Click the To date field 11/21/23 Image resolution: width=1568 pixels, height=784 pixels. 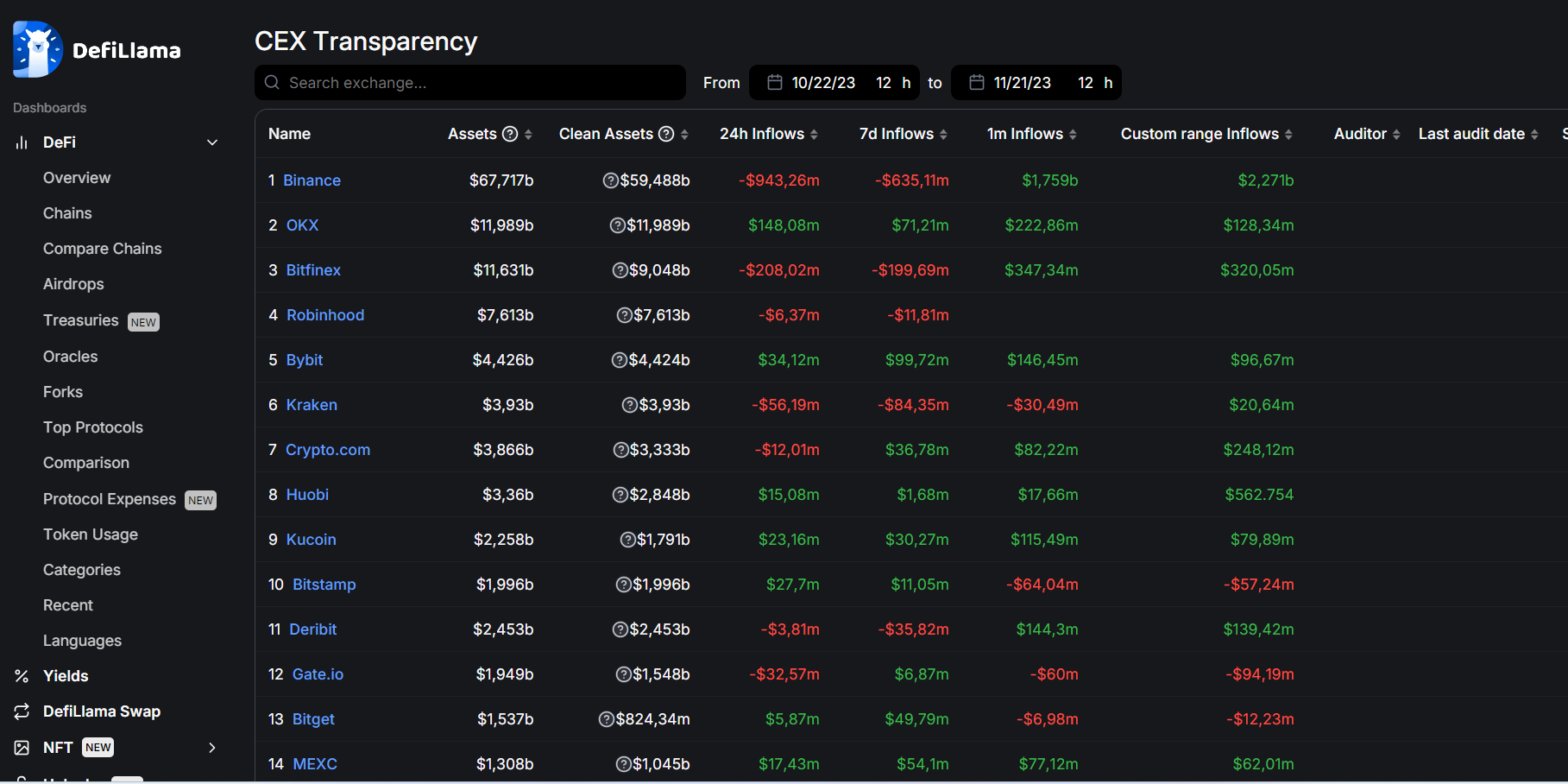[1023, 83]
